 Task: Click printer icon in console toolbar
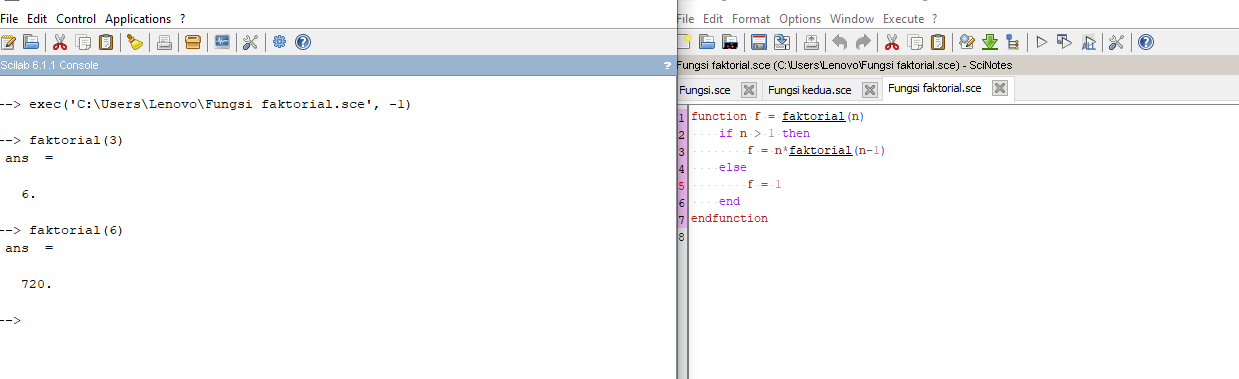tap(164, 42)
